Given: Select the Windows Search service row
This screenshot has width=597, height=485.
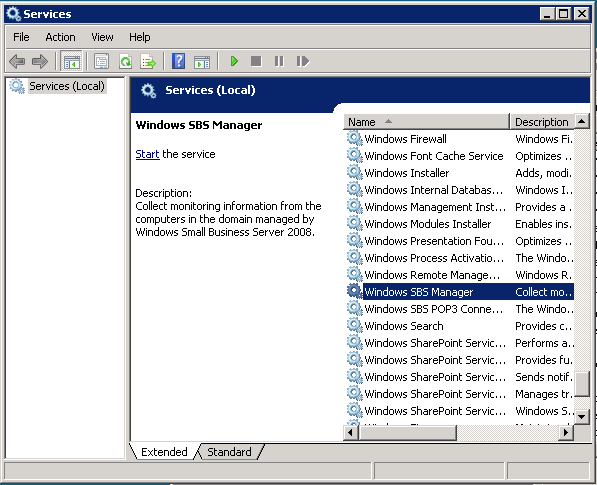Looking at the screenshot, I should click(x=460, y=326).
